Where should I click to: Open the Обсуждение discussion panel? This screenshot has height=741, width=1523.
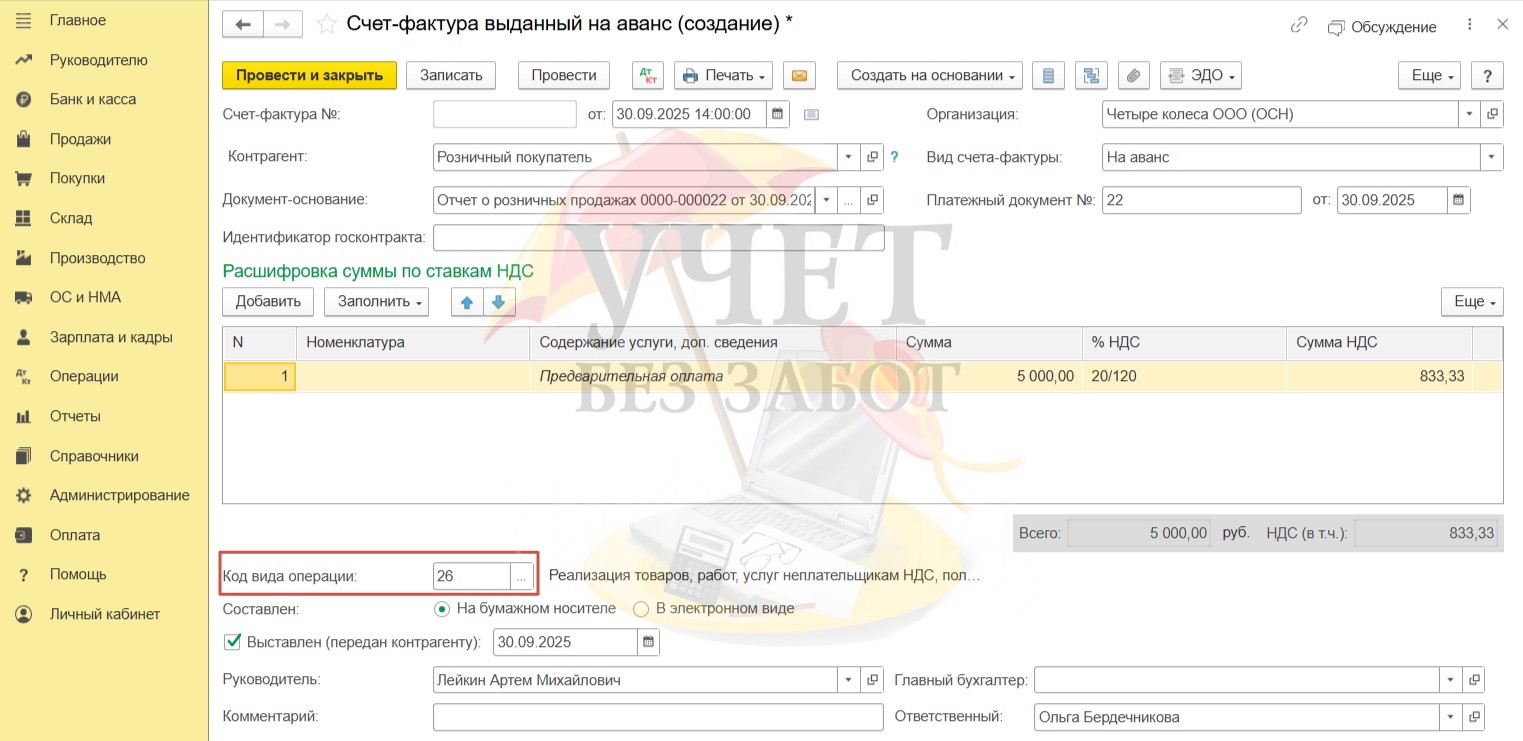[1382, 27]
